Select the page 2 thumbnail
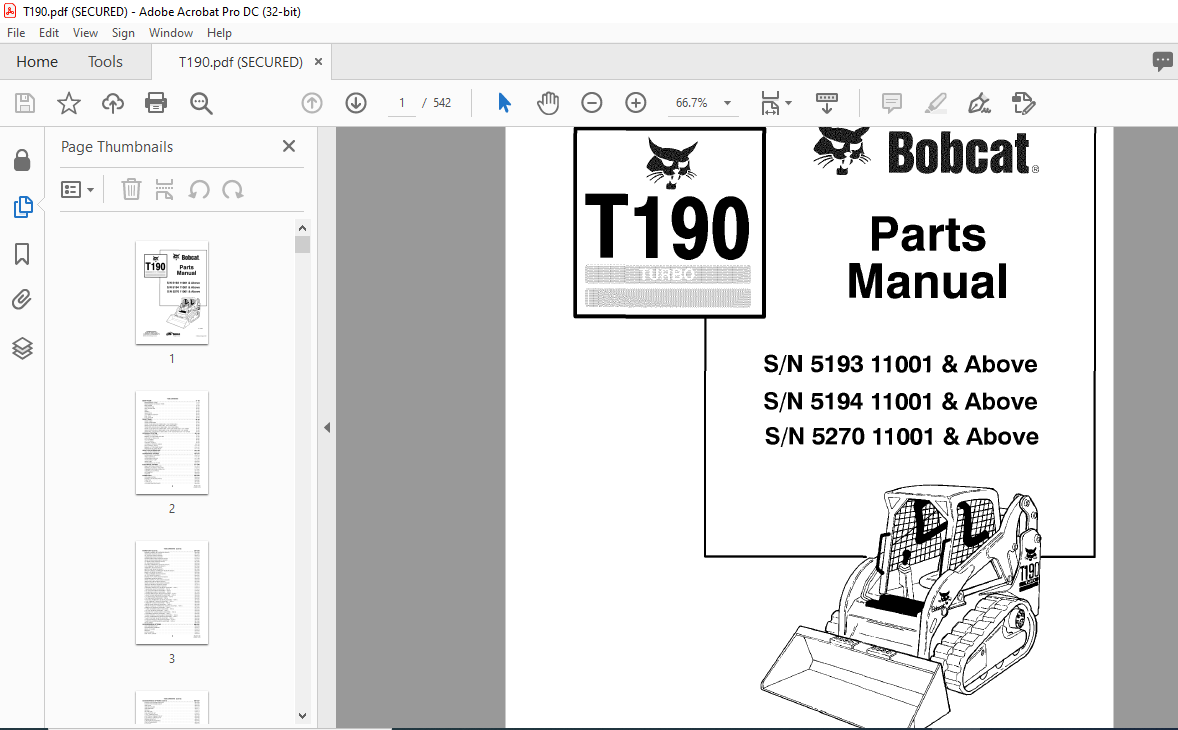Viewport: 1178px width, 730px height. 172,442
